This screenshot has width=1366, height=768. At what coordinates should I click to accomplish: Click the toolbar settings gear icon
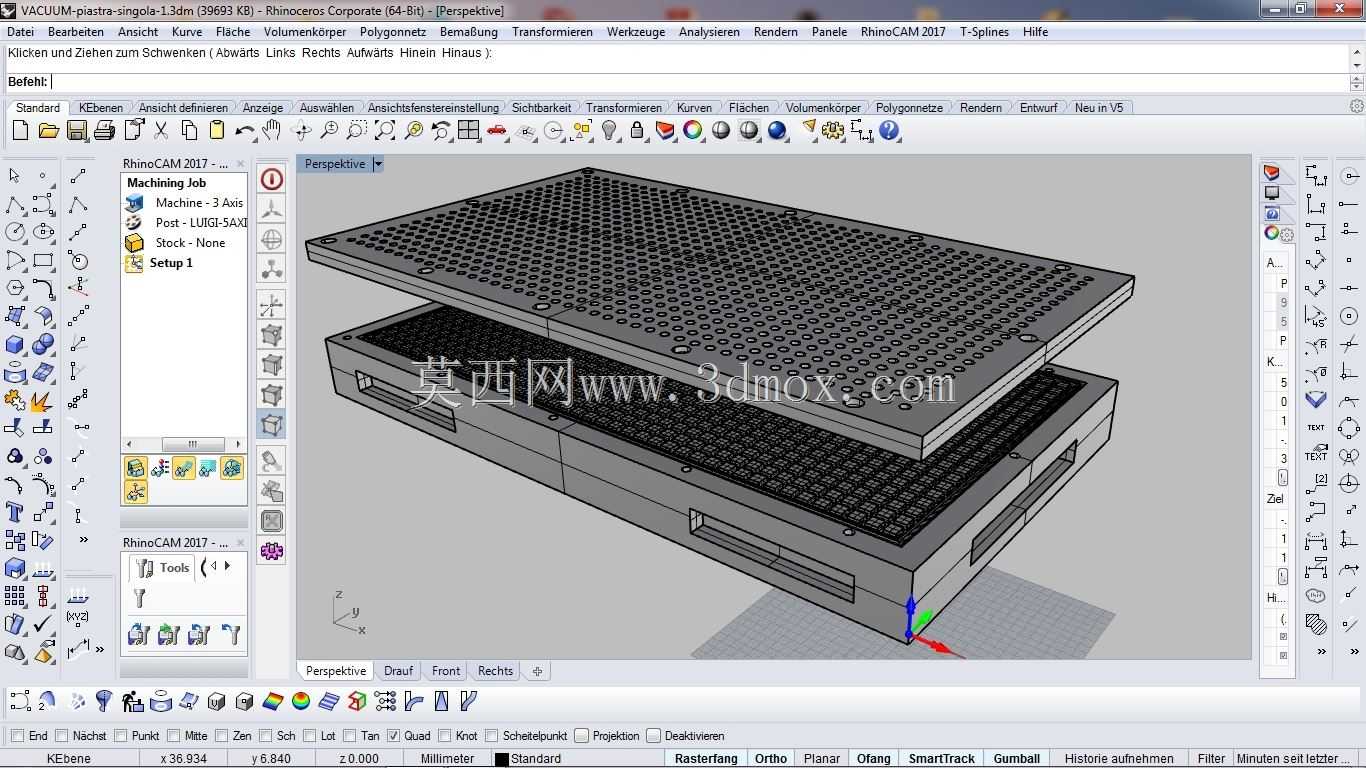[1357, 106]
